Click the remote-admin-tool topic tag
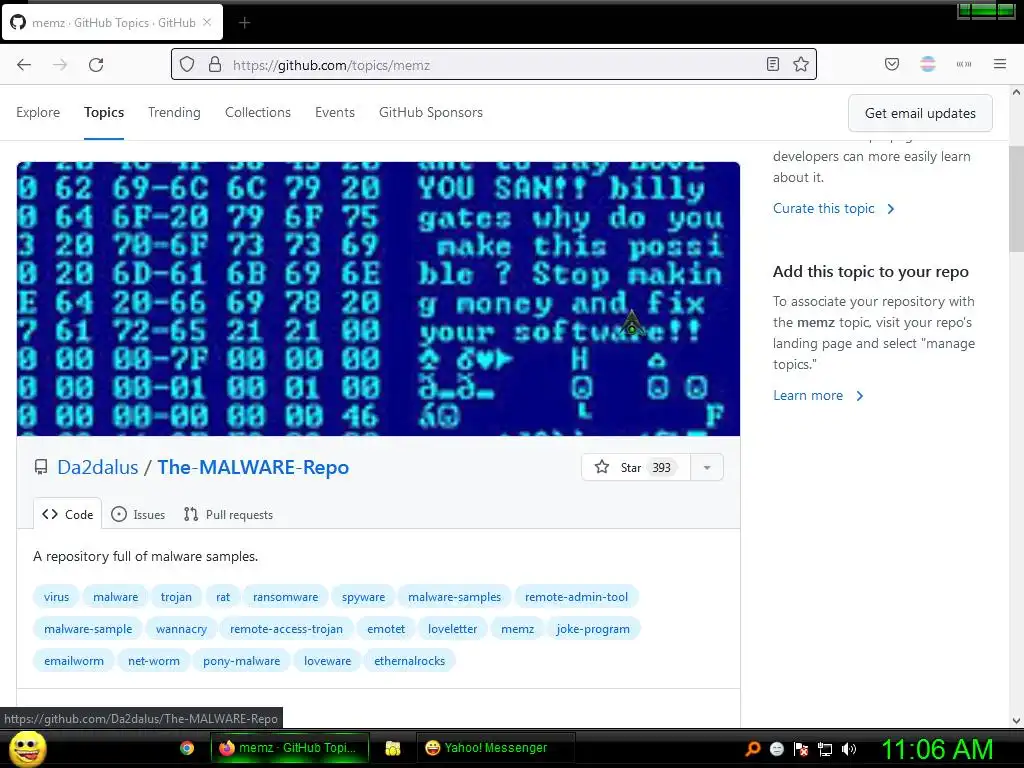 (x=576, y=597)
